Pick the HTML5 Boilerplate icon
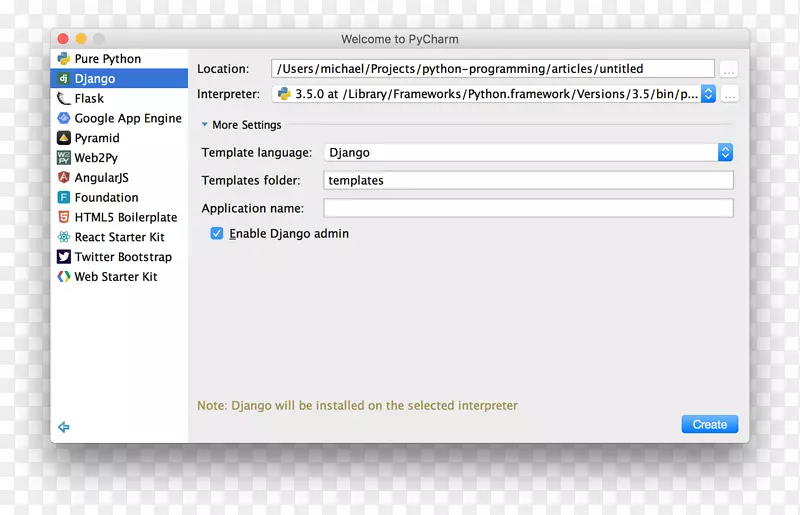 [63, 217]
